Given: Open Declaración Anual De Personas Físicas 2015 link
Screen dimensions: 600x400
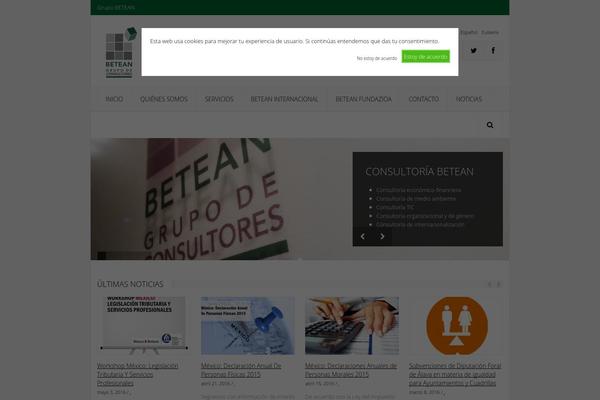Looking at the screenshot, I should (x=241, y=370).
